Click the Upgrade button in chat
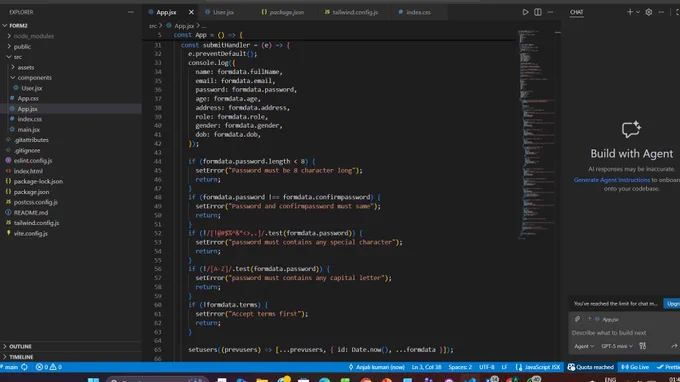 672,304
